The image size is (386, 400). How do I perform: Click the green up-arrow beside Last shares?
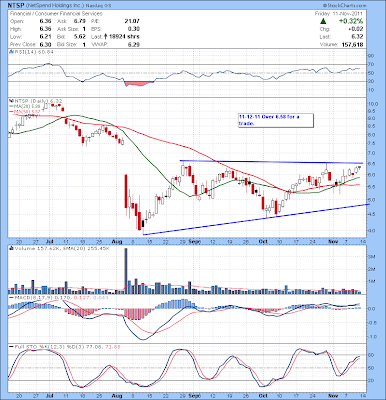coord(106,36)
